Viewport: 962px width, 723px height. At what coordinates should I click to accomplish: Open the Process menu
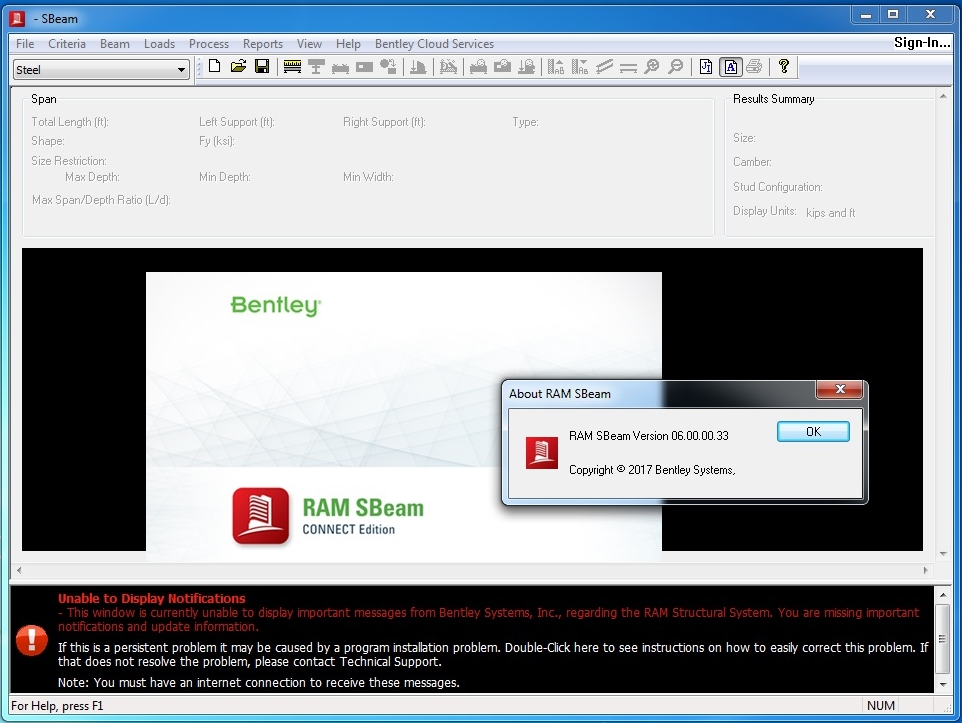pyautogui.click(x=209, y=44)
